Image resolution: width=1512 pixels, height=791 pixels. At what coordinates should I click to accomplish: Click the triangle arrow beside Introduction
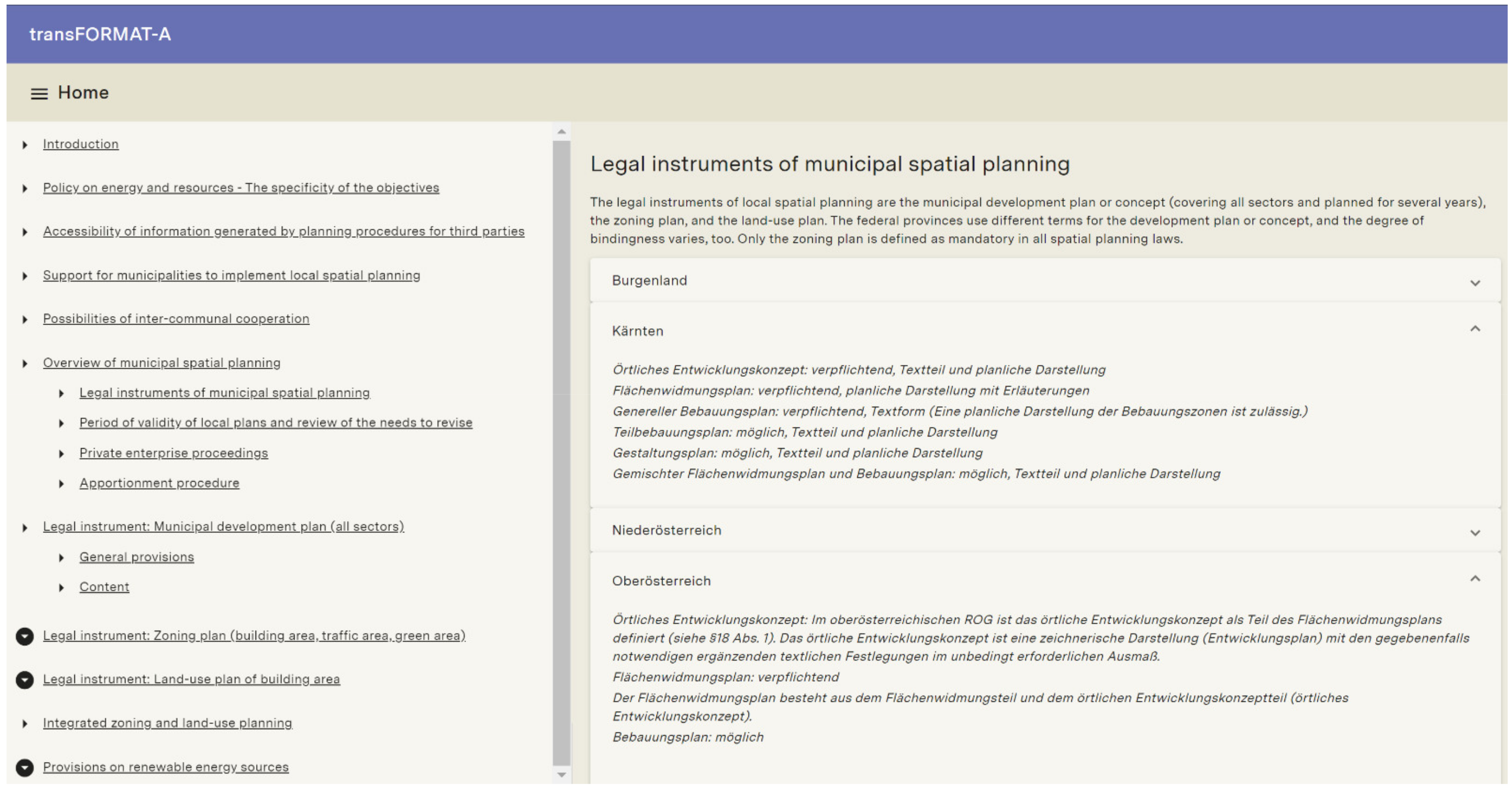25,145
